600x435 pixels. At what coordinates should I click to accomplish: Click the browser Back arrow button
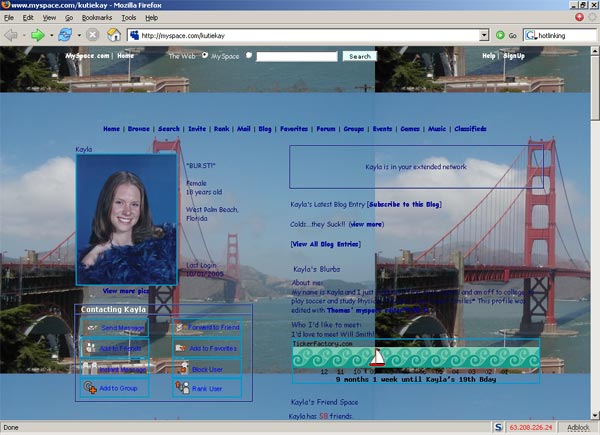point(11,35)
